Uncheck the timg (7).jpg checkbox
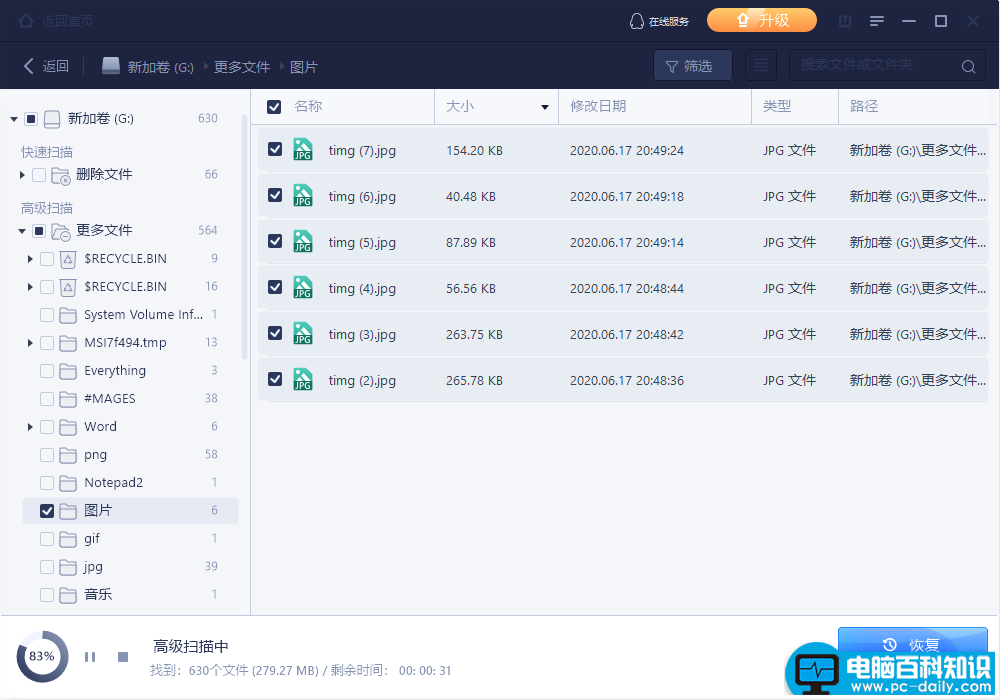This screenshot has height=700, width=1000. point(275,149)
